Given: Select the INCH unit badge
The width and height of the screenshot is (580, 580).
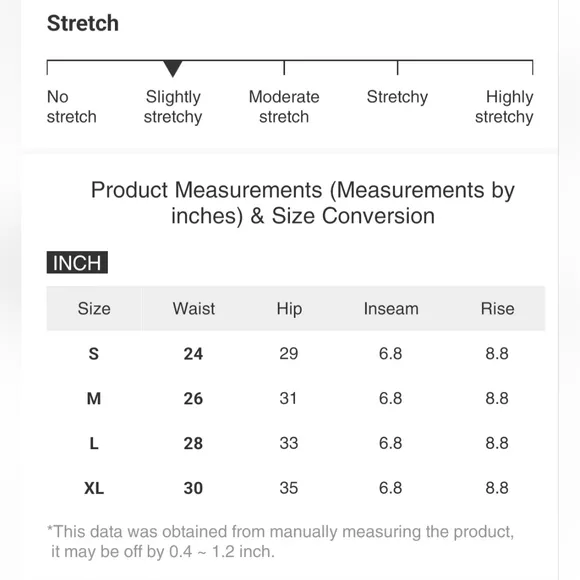Looking at the screenshot, I should coord(77,262).
